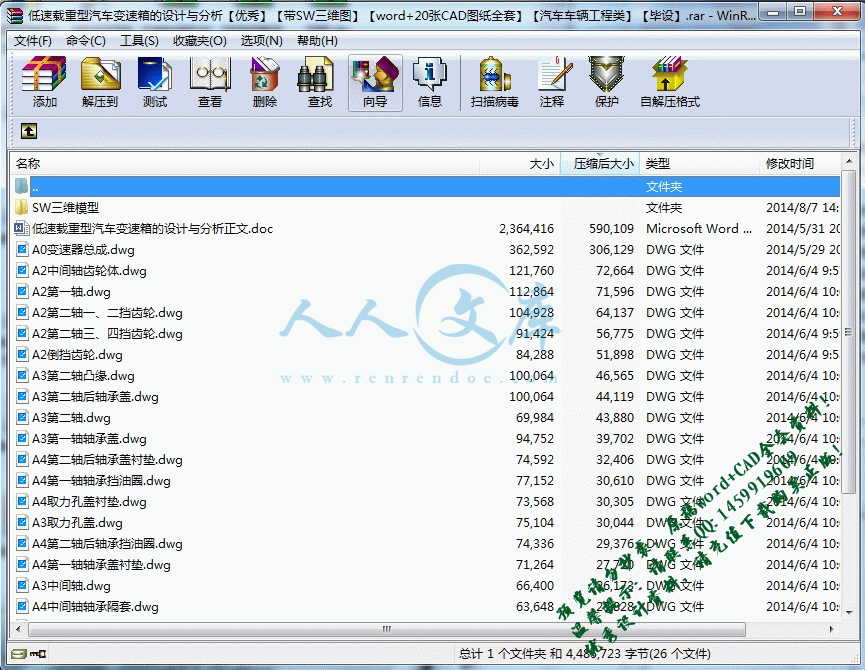The image size is (865, 670).
Task: Click the horizontal scrollbar thumb
Action: point(387,629)
